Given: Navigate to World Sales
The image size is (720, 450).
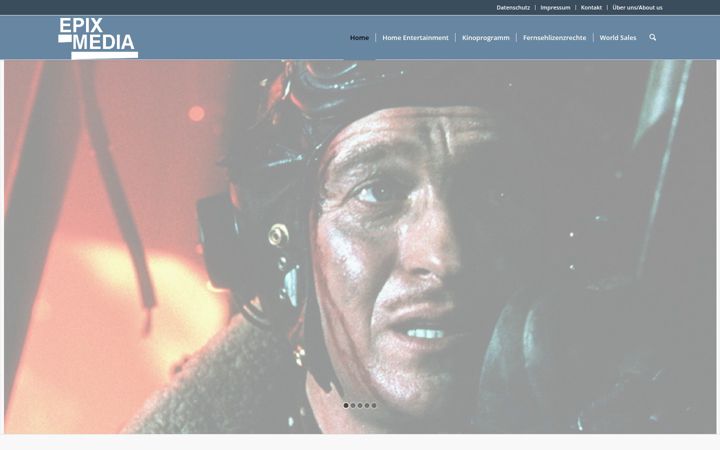Looking at the screenshot, I should [618, 38].
